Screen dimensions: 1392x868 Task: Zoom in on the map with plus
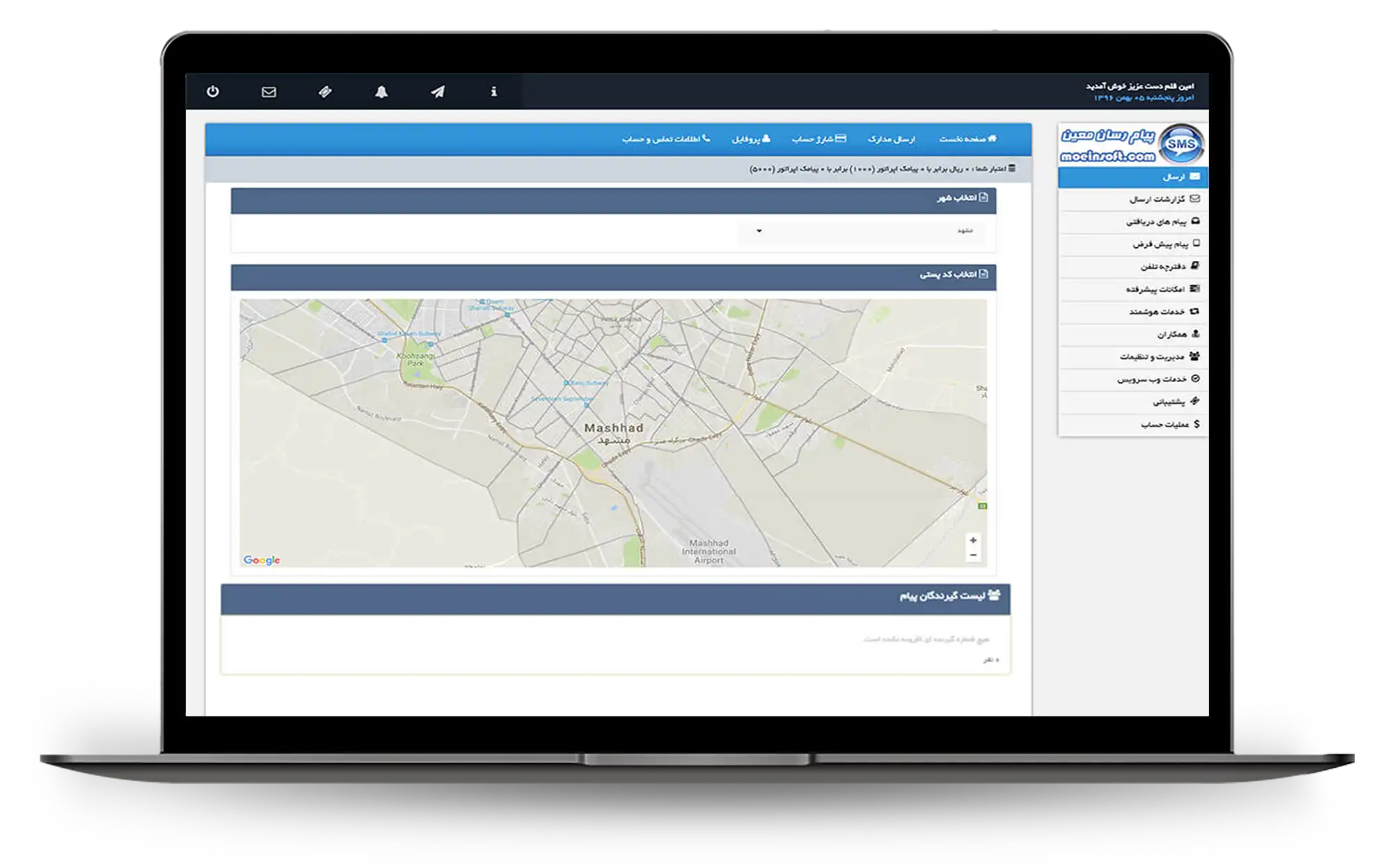point(973,540)
